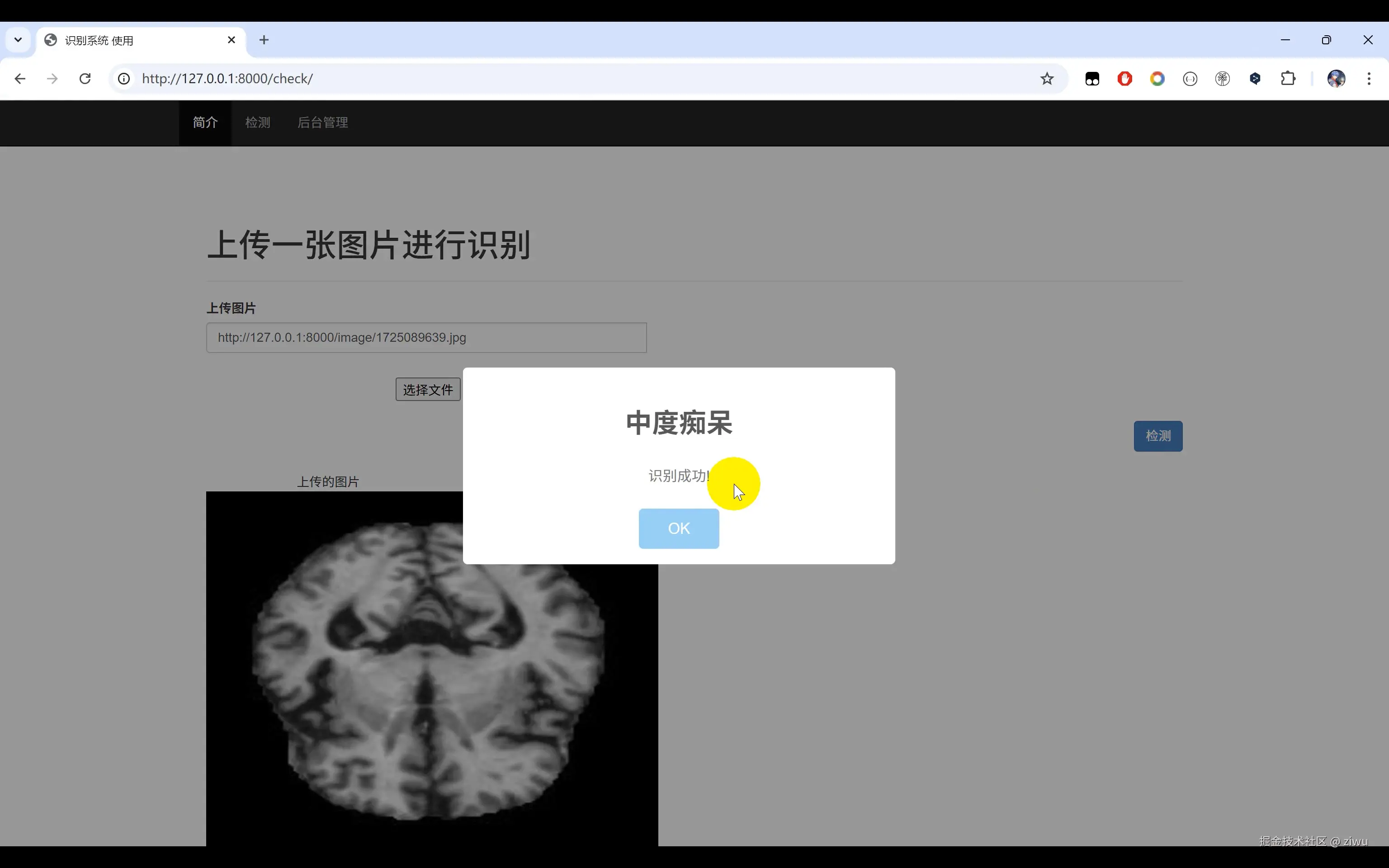Click the 选择文件 button

pyautogui.click(x=428, y=390)
